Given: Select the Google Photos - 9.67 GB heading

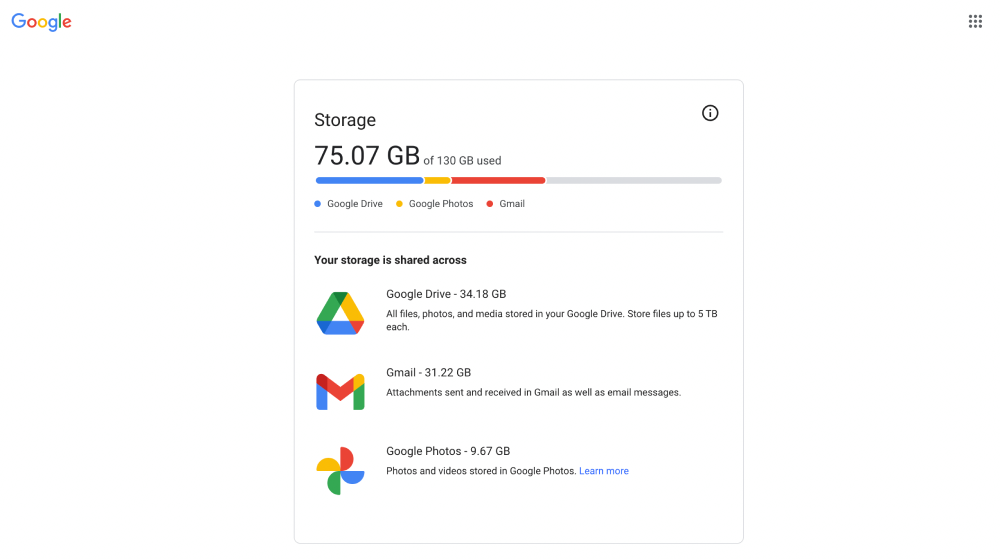Looking at the screenshot, I should (x=448, y=451).
